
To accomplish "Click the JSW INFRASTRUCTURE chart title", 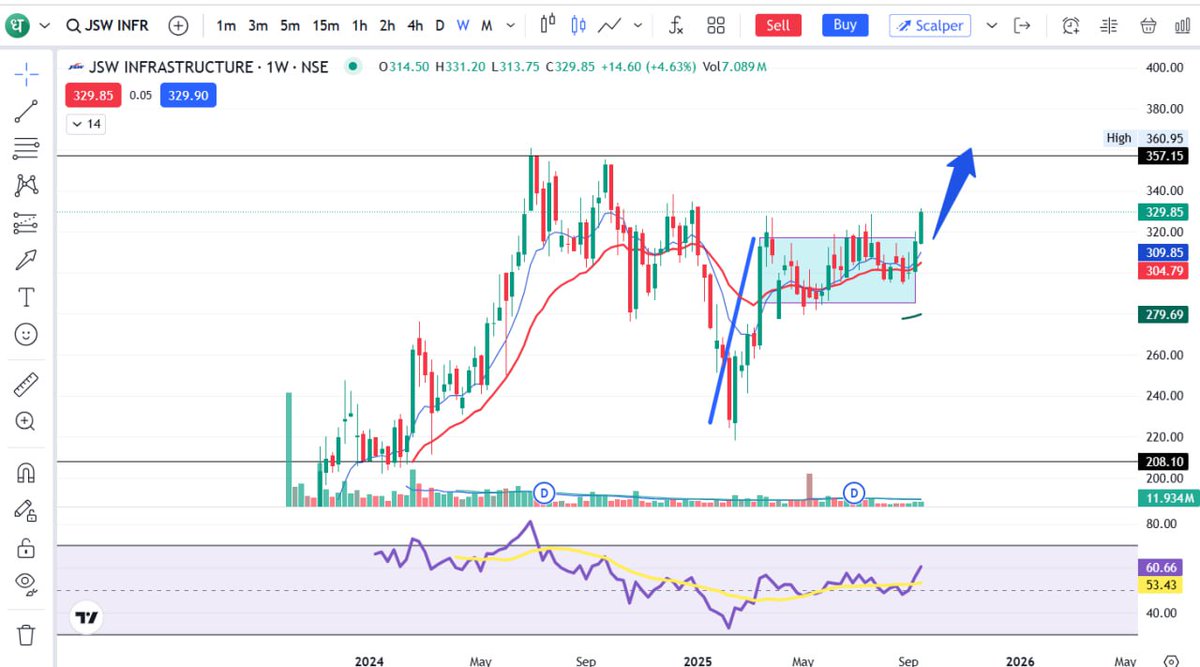I will [x=208, y=67].
